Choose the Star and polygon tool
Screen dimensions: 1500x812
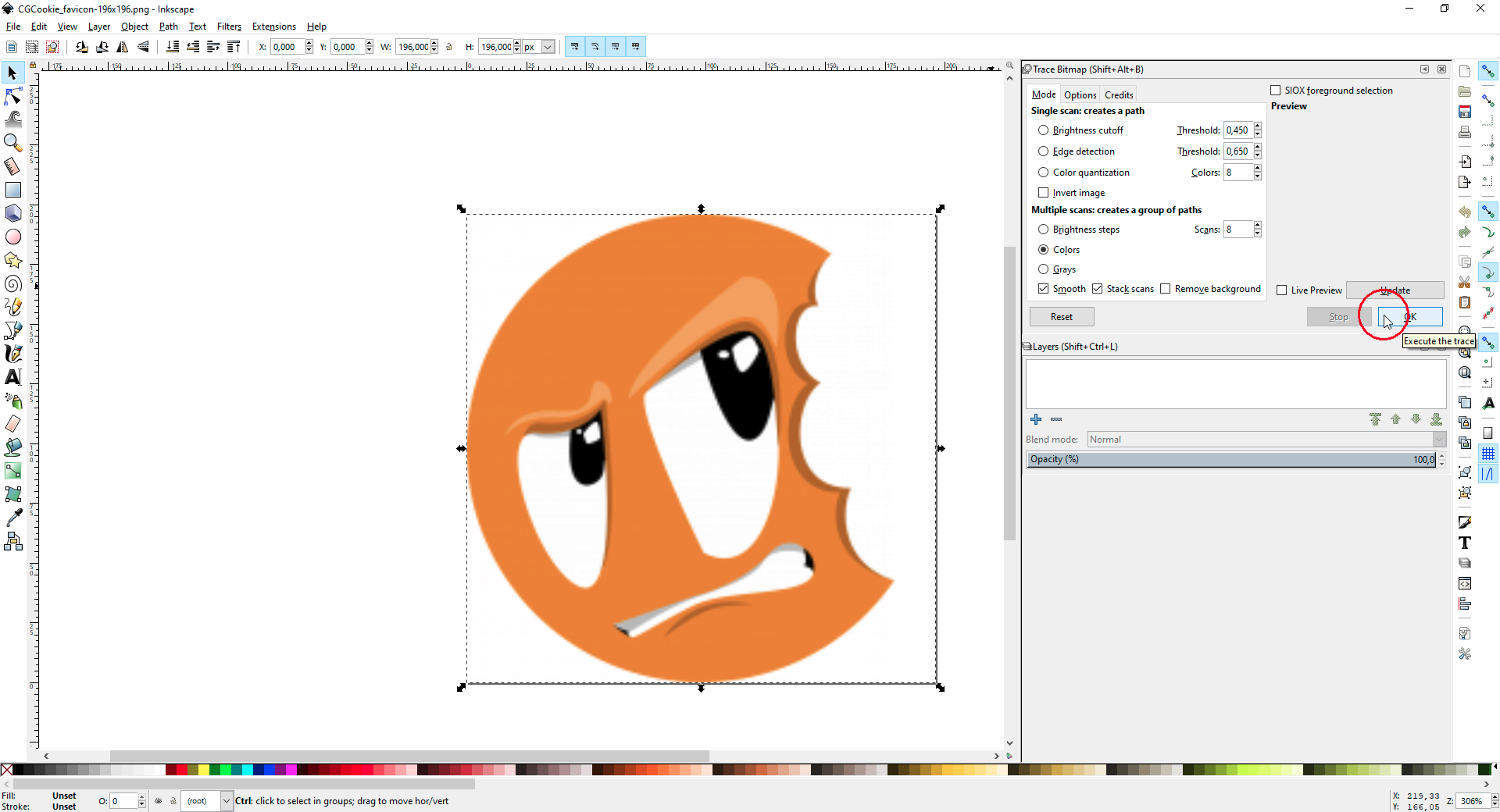(12, 260)
